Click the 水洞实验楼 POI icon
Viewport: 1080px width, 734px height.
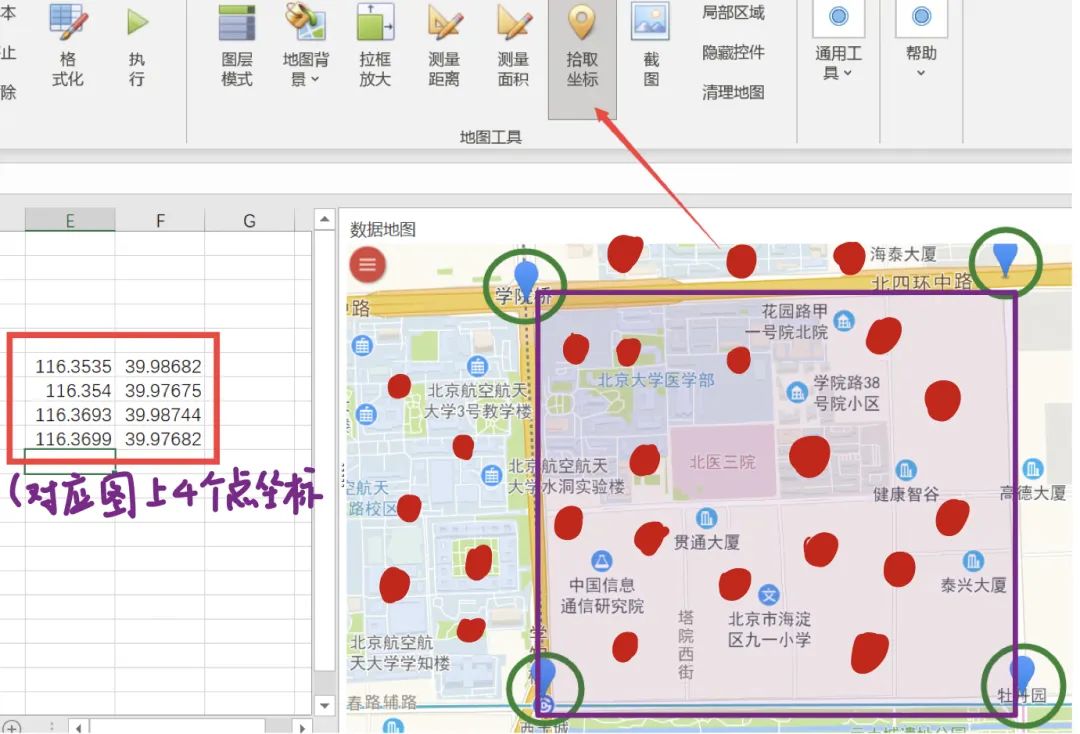(491, 475)
